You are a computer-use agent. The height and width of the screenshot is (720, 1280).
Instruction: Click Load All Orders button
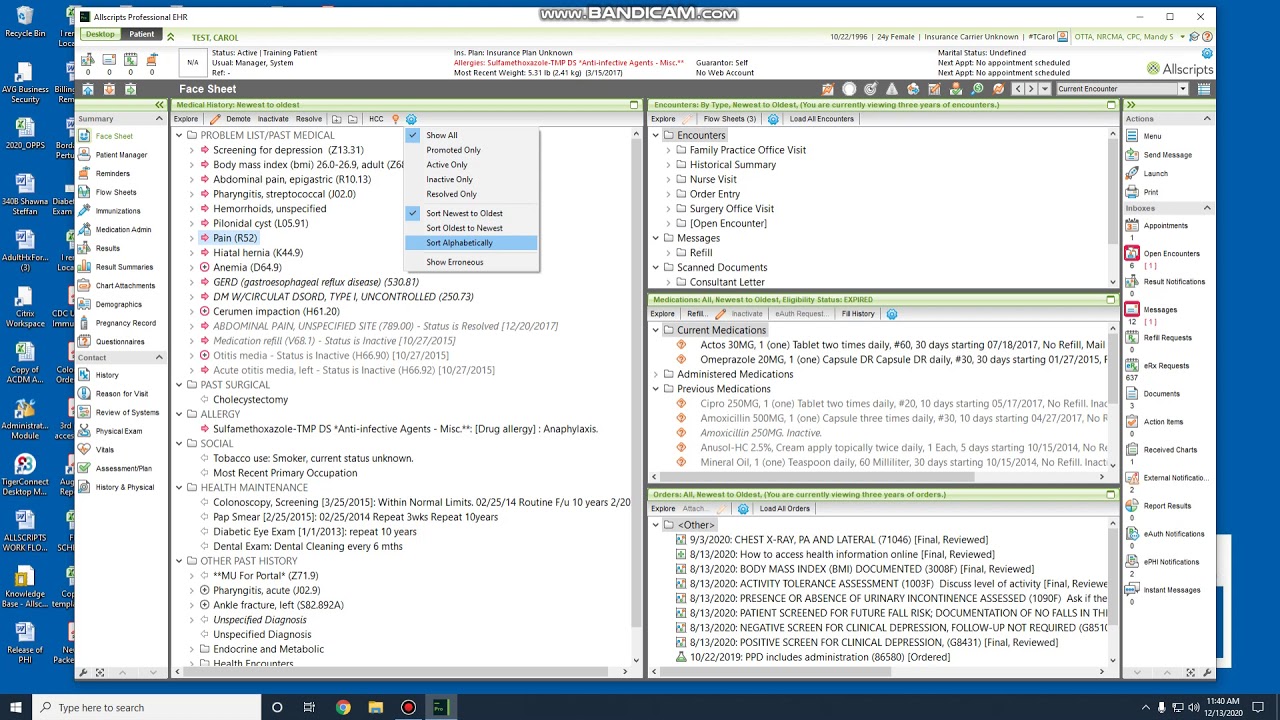[x=784, y=509]
